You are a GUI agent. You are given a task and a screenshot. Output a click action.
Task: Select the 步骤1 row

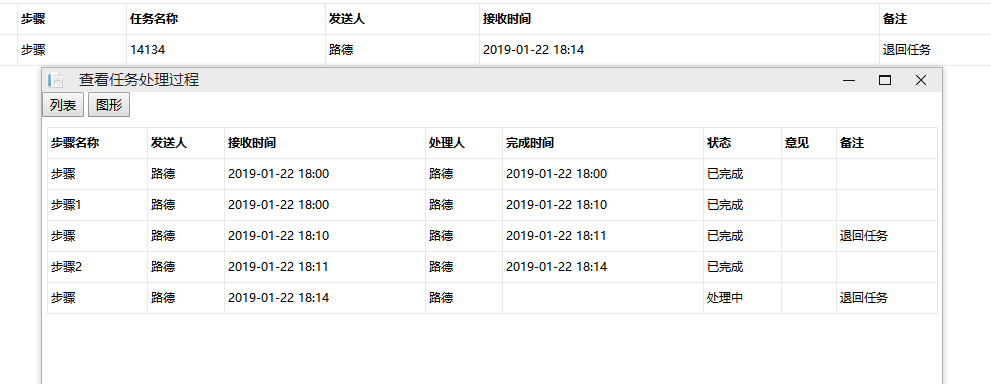pyautogui.click(x=492, y=205)
